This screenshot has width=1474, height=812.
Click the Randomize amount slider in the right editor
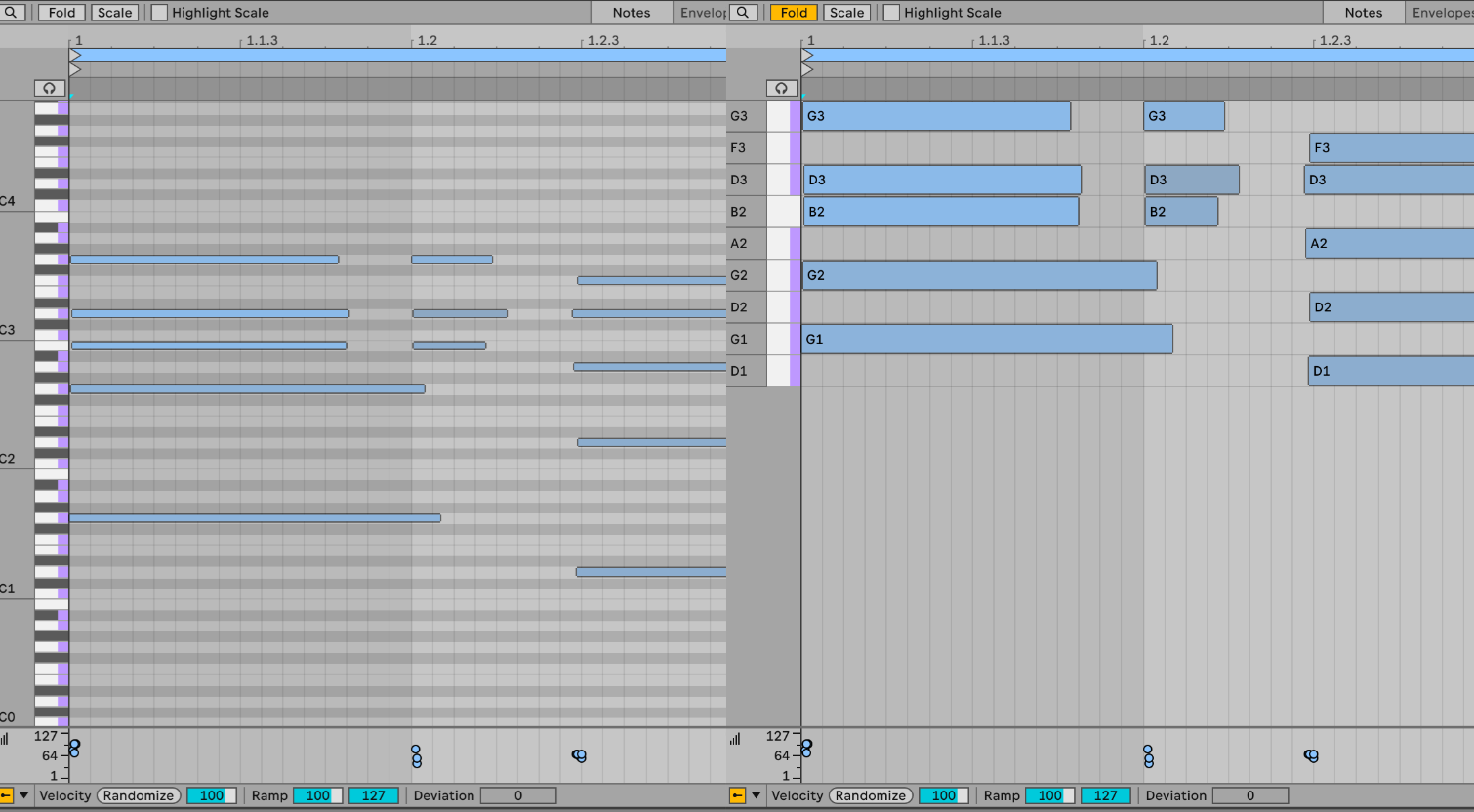[943, 795]
